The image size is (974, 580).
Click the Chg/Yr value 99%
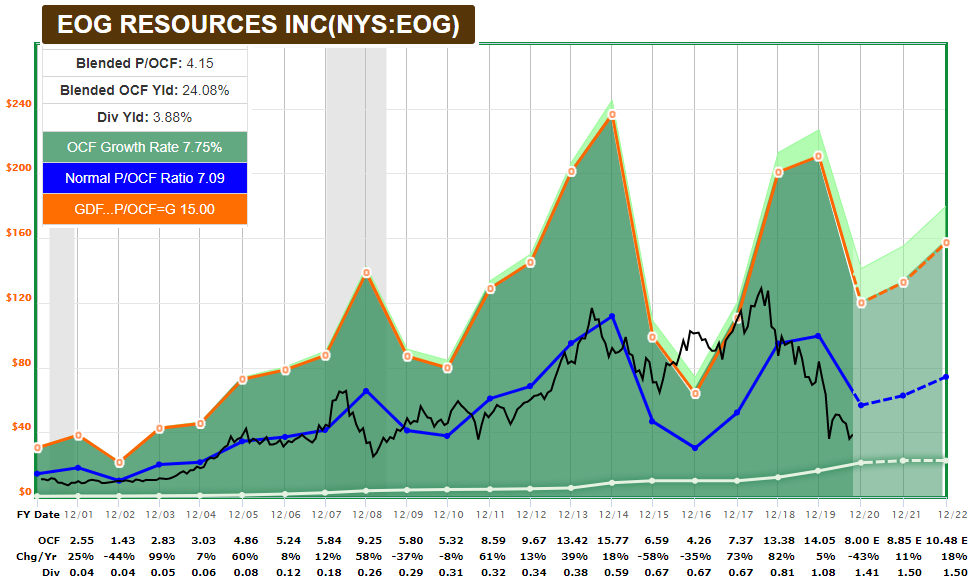[x=162, y=556]
